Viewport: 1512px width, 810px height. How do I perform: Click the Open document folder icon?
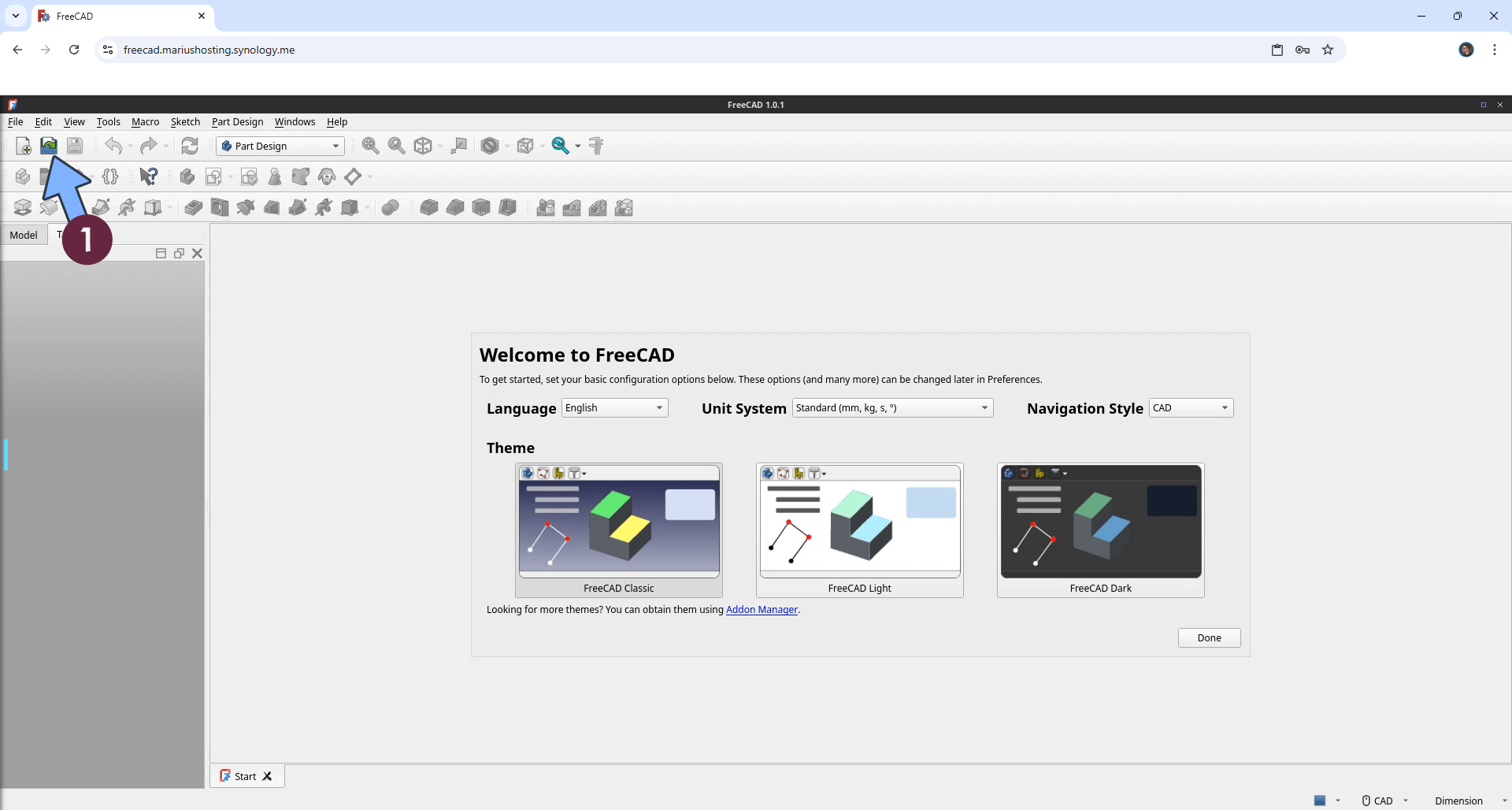tap(49, 146)
